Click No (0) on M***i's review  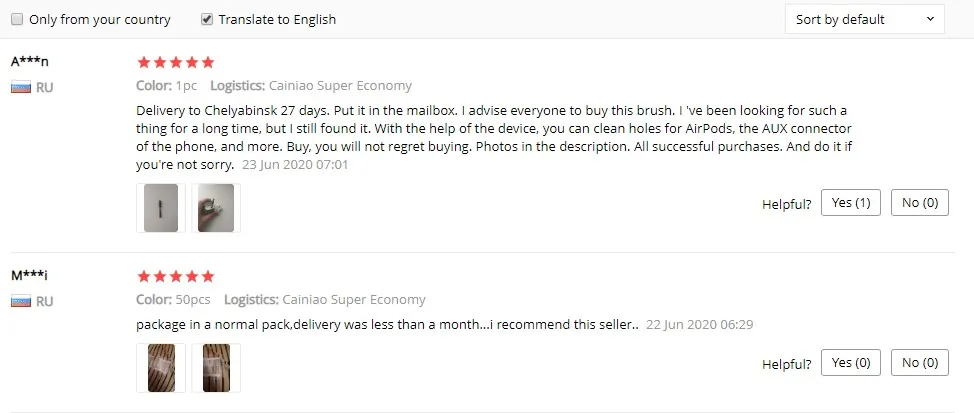coord(919,363)
